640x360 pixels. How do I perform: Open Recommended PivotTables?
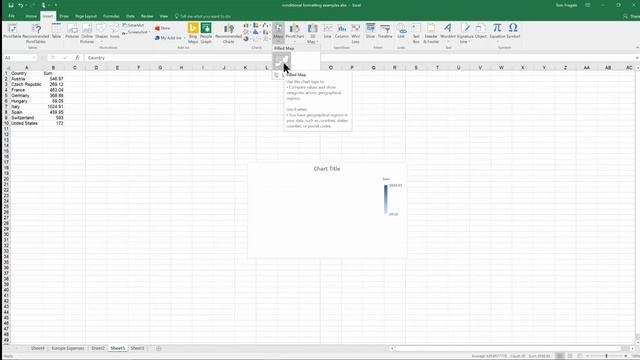point(36,33)
